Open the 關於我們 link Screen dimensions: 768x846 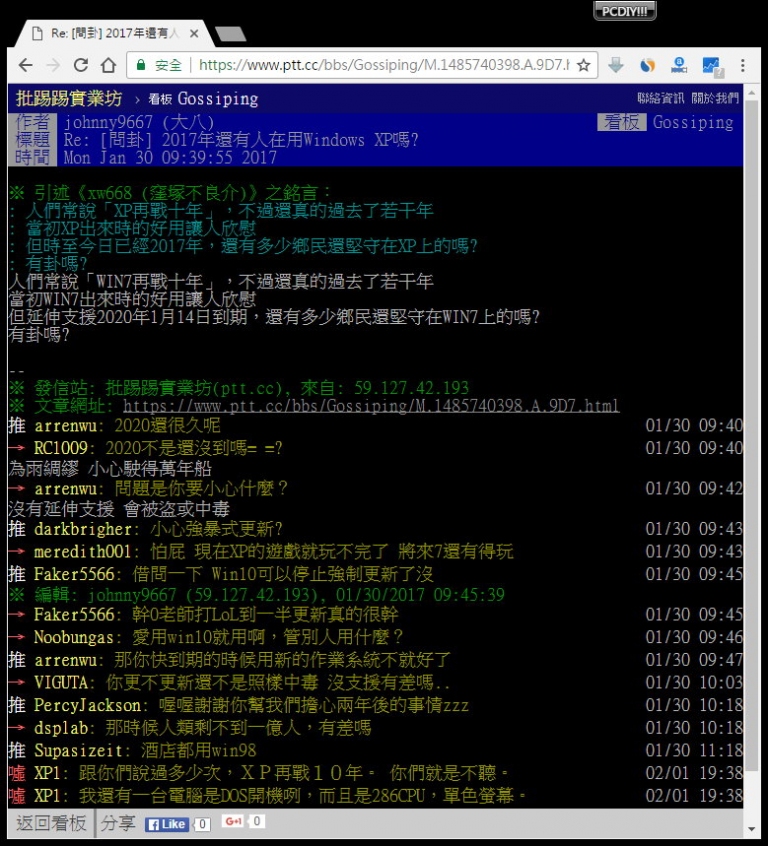point(715,98)
